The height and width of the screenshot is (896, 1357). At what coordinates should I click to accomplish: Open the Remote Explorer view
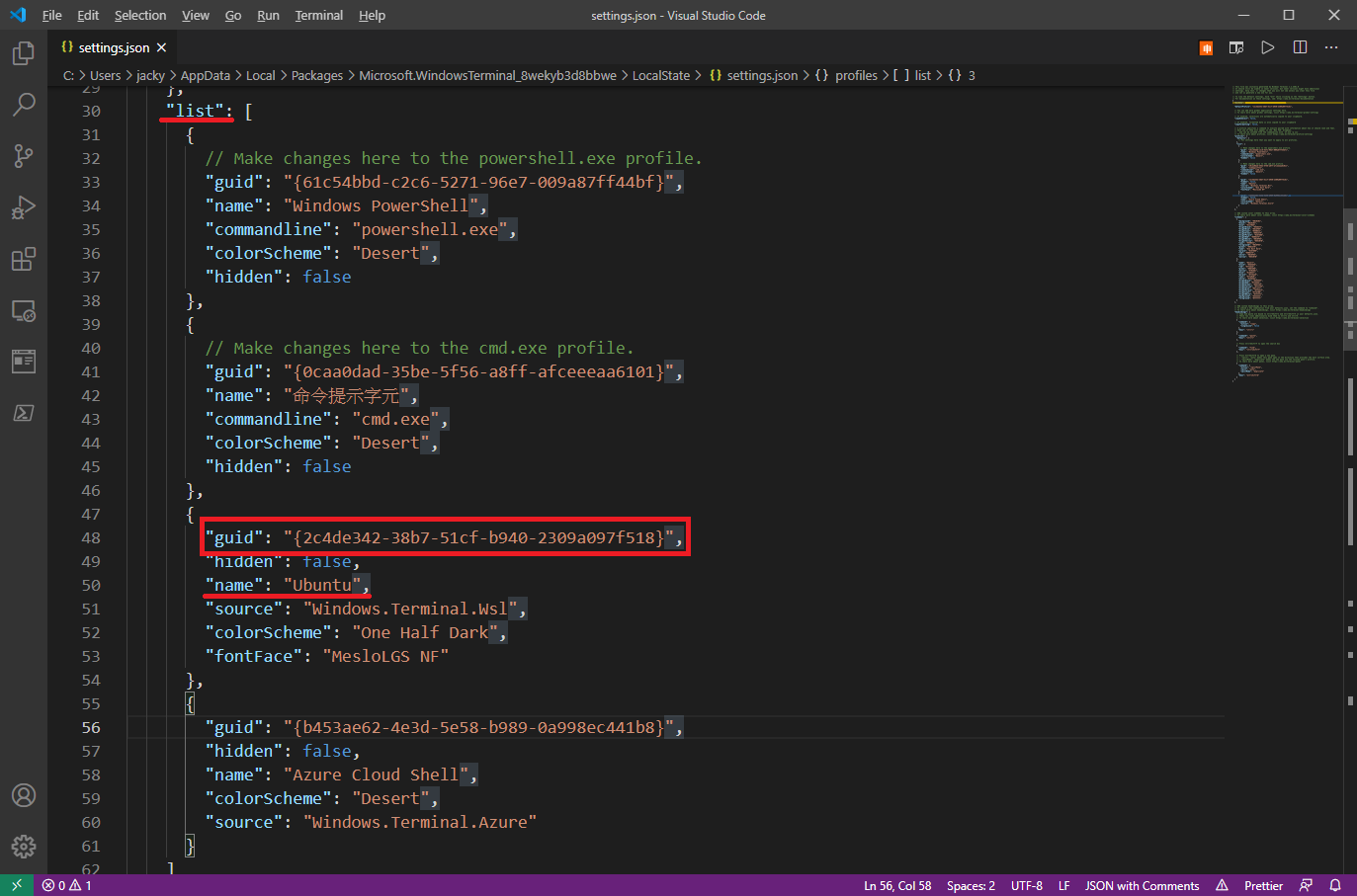[x=24, y=310]
